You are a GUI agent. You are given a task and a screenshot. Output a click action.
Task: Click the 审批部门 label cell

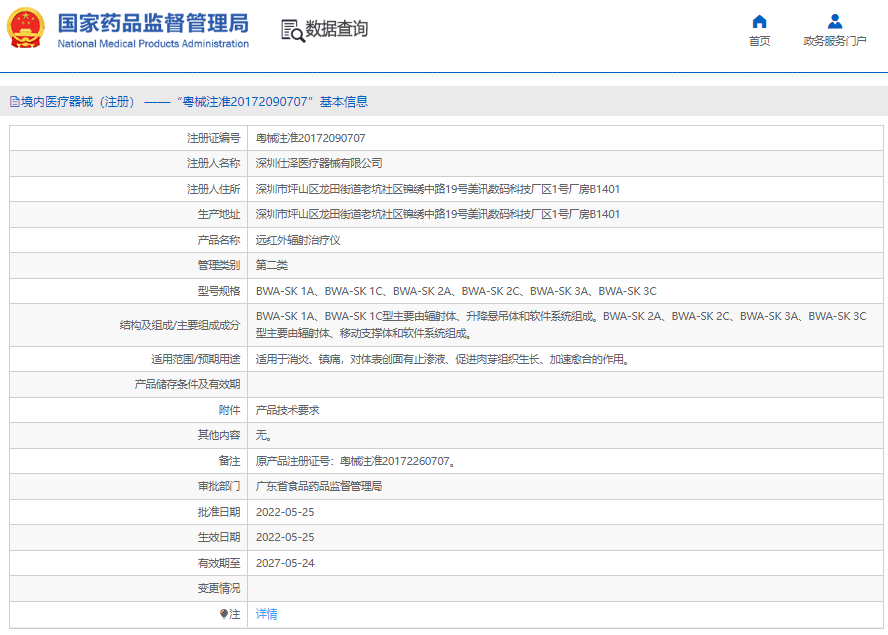(x=129, y=487)
